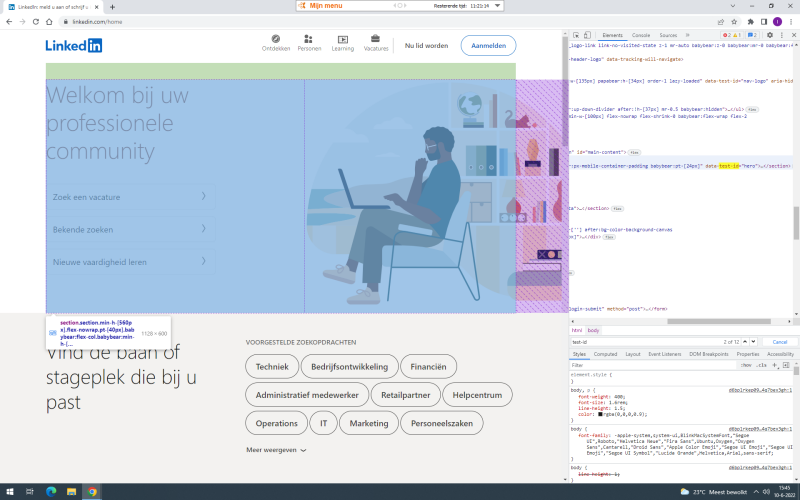The image size is (800, 500).
Task: Click the highlighted hero section DOM row
Action: coord(681,166)
